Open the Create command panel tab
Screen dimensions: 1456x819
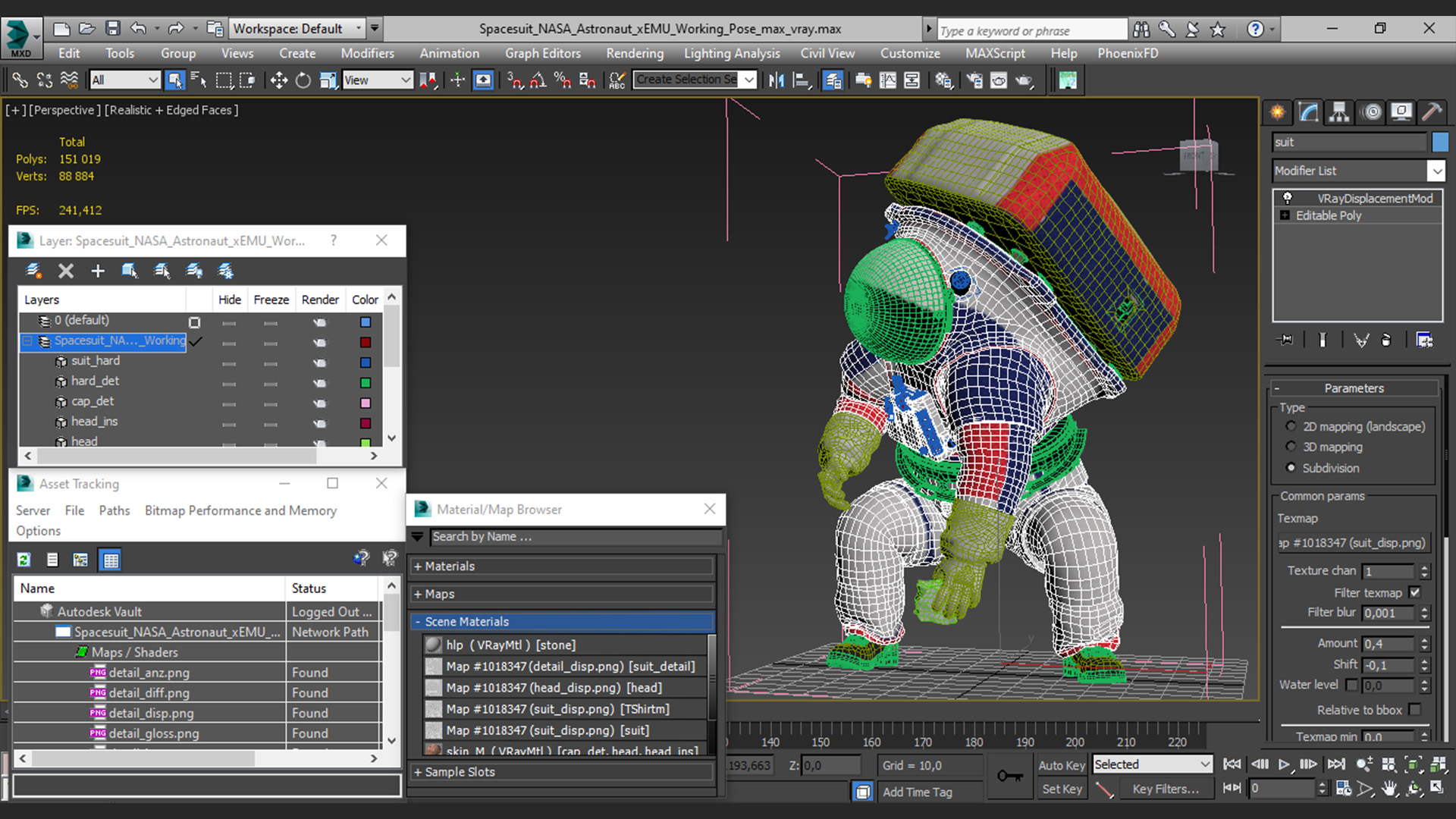[1278, 112]
